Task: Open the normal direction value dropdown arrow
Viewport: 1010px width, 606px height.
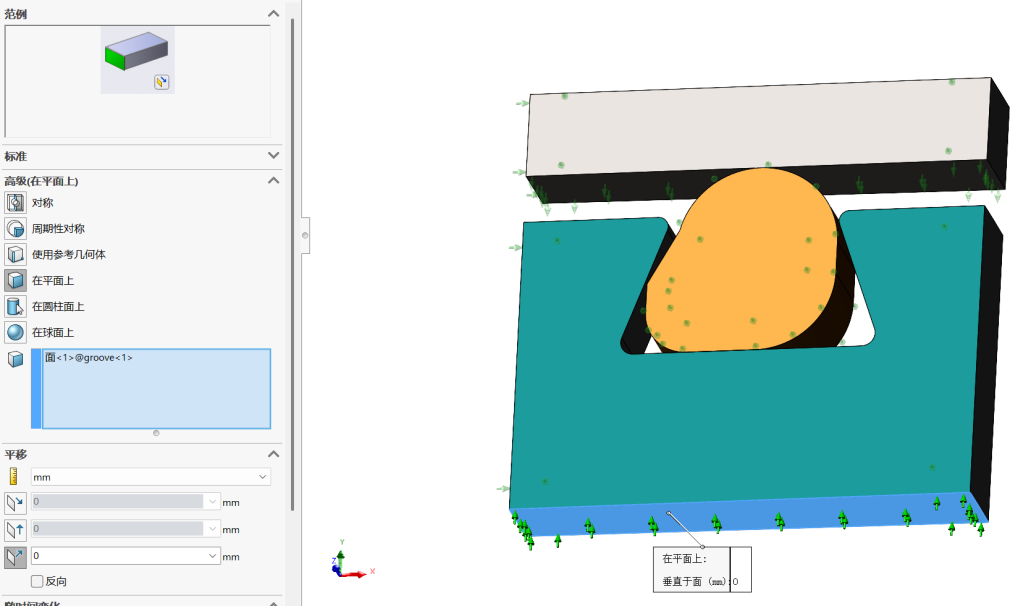Action: coord(213,555)
